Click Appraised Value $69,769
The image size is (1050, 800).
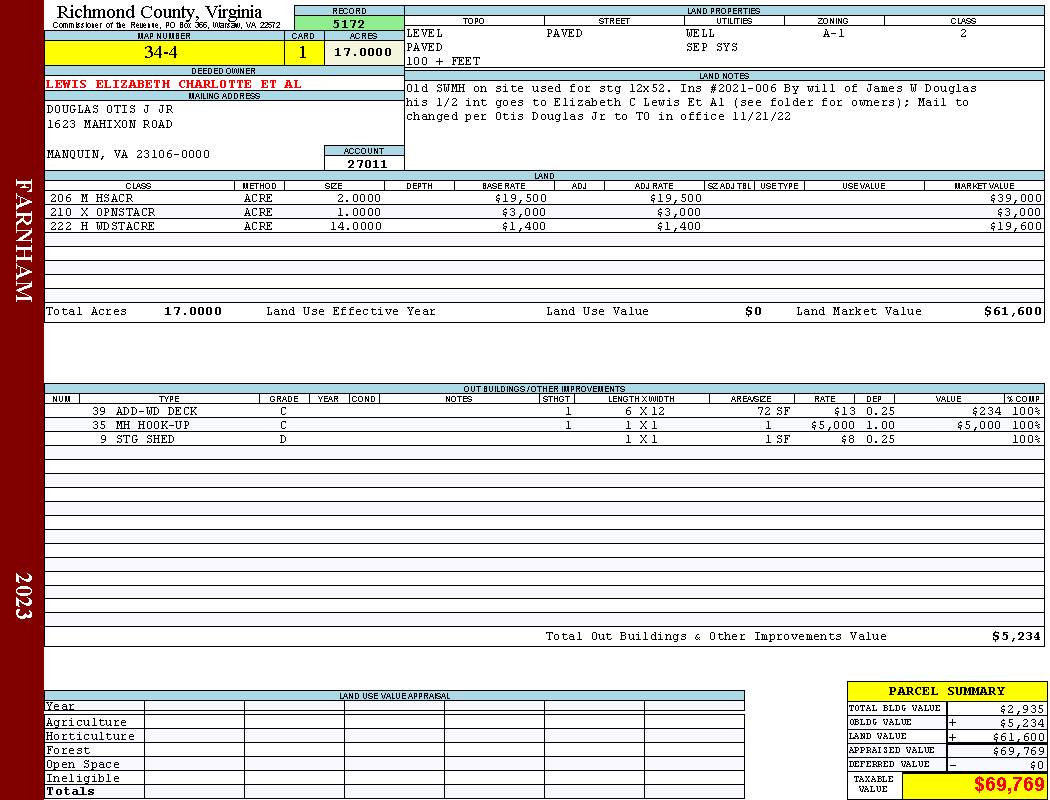coord(1019,751)
